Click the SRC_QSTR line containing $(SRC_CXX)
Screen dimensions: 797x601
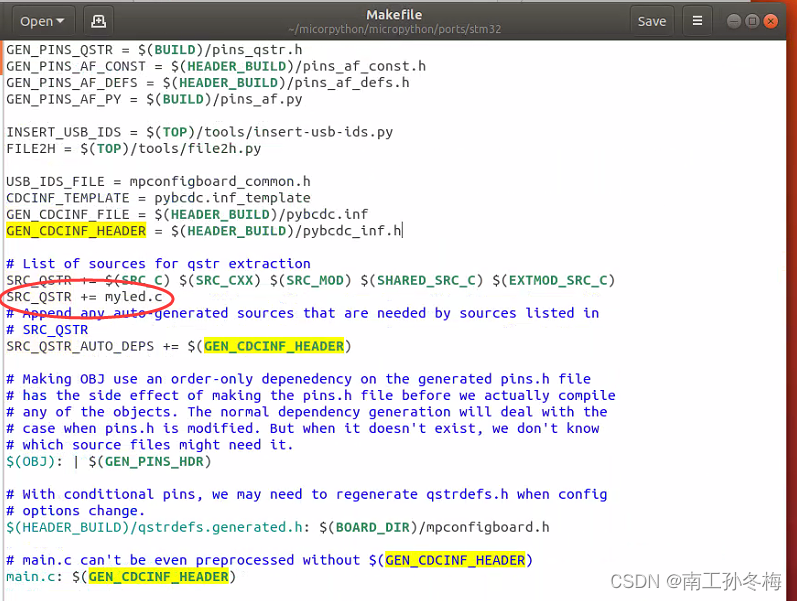311,280
